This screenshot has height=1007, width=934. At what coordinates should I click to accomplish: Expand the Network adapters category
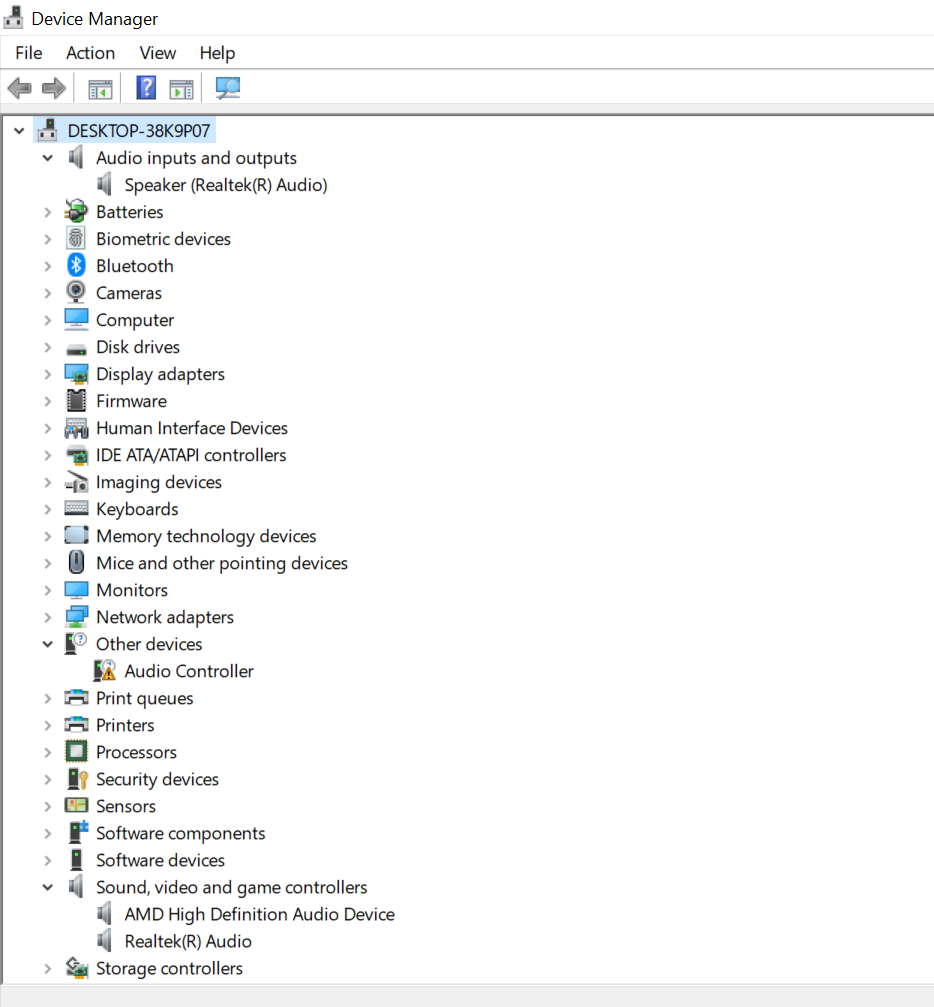48,616
